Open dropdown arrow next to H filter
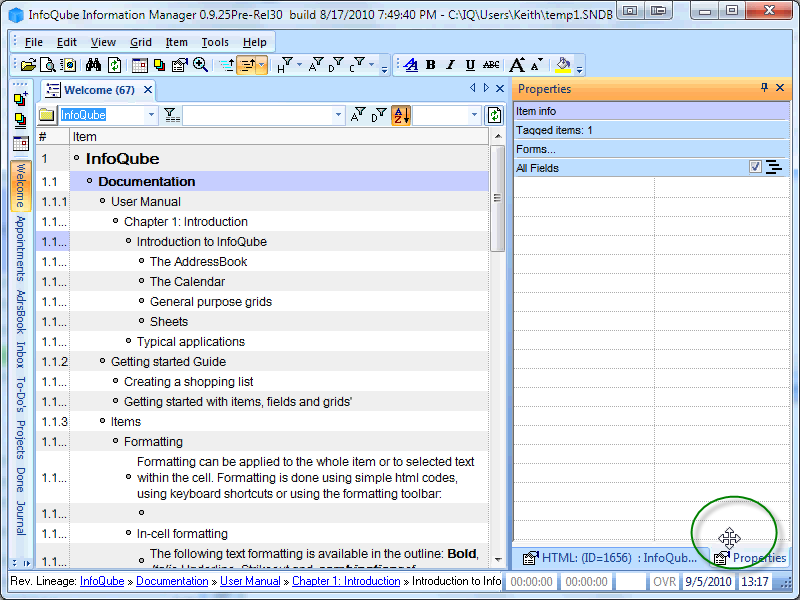Viewport: 800px width, 600px height. [x=299, y=65]
